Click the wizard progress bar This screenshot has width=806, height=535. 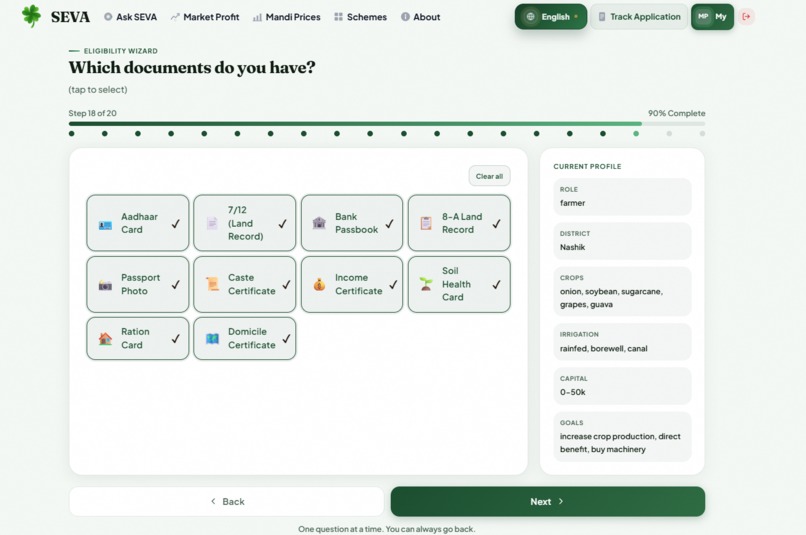[387, 124]
